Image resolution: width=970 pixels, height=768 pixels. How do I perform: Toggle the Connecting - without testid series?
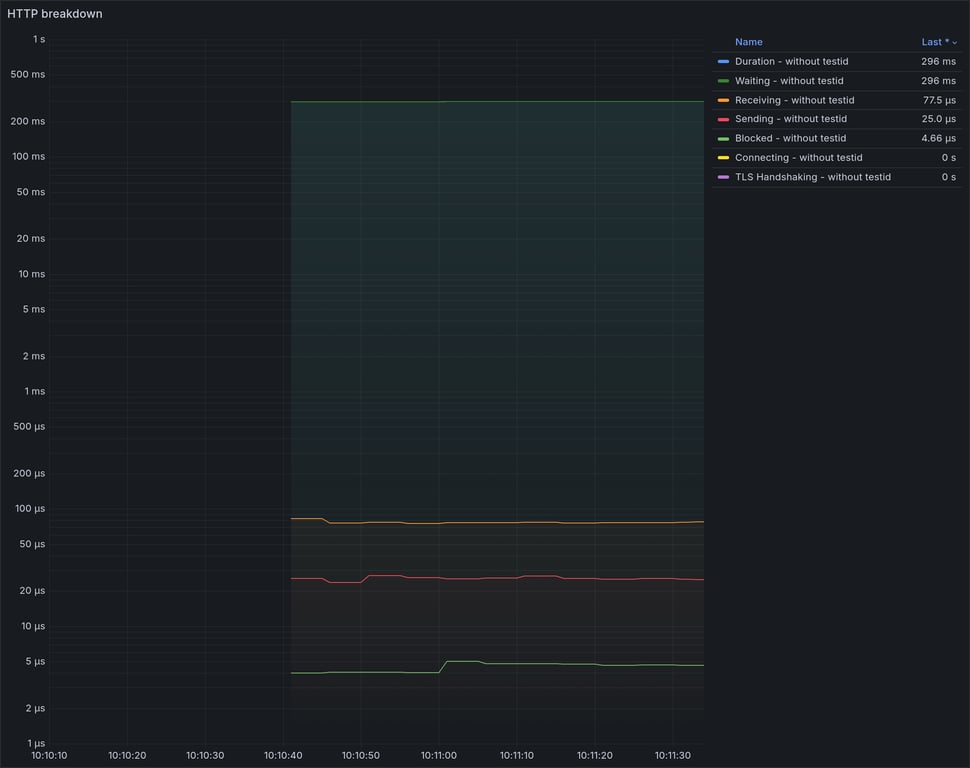point(798,157)
